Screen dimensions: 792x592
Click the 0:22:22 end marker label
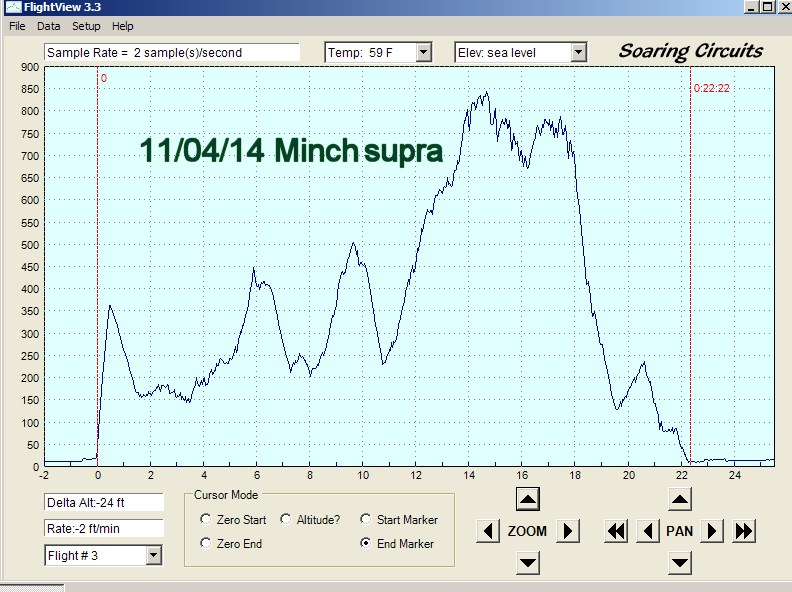pyautogui.click(x=712, y=88)
